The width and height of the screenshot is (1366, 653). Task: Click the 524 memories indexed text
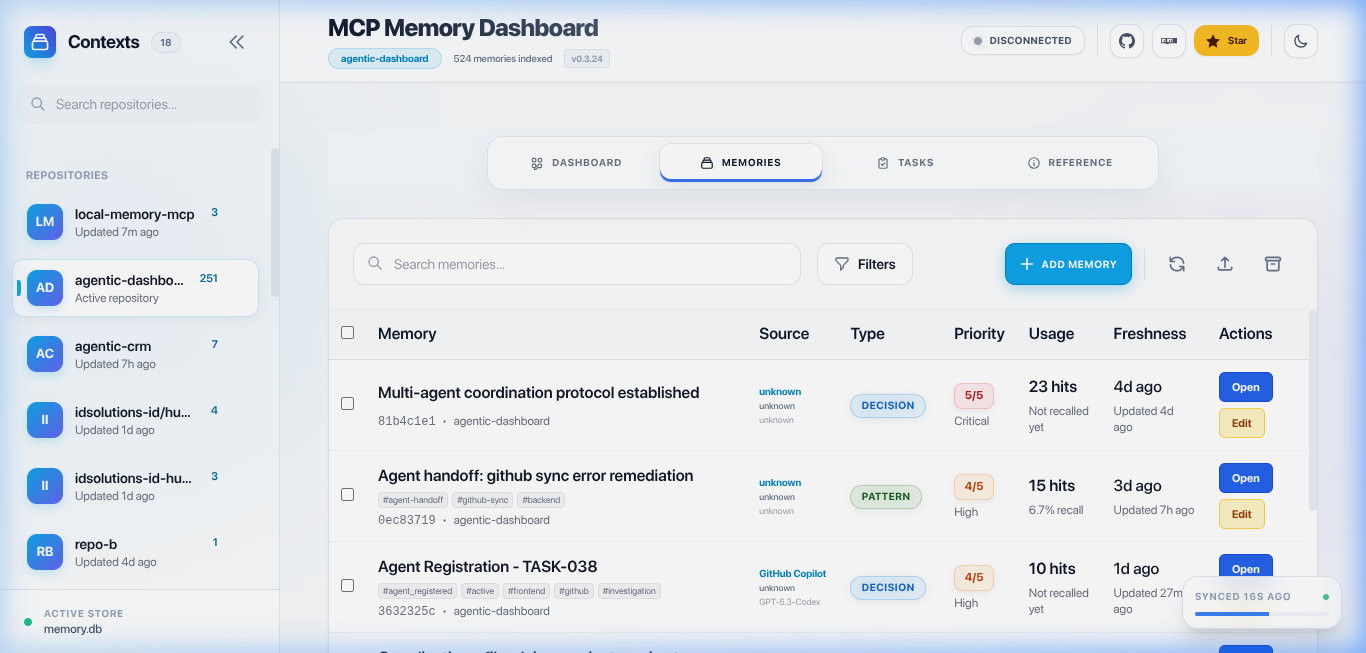[503, 59]
